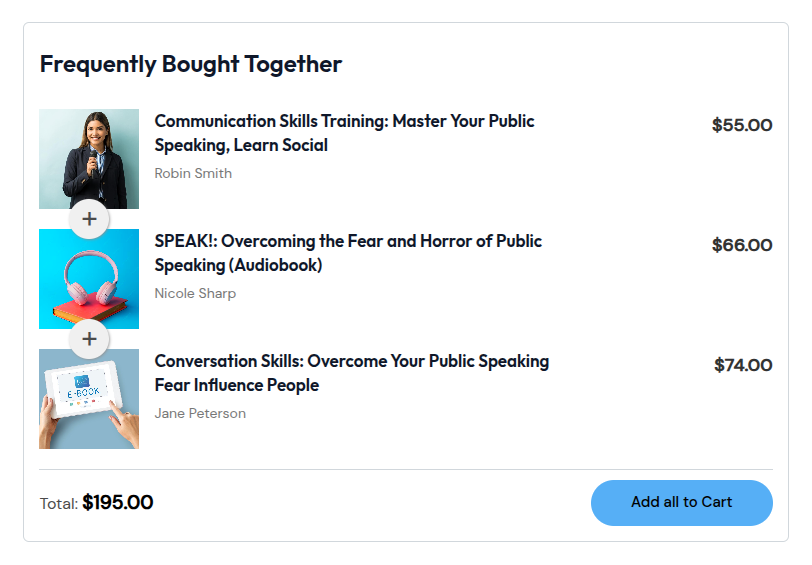The image size is (812, 565).
Task: Click the $66.00 audiobook price
Action: pyautogui.click(x=742, y=245)
